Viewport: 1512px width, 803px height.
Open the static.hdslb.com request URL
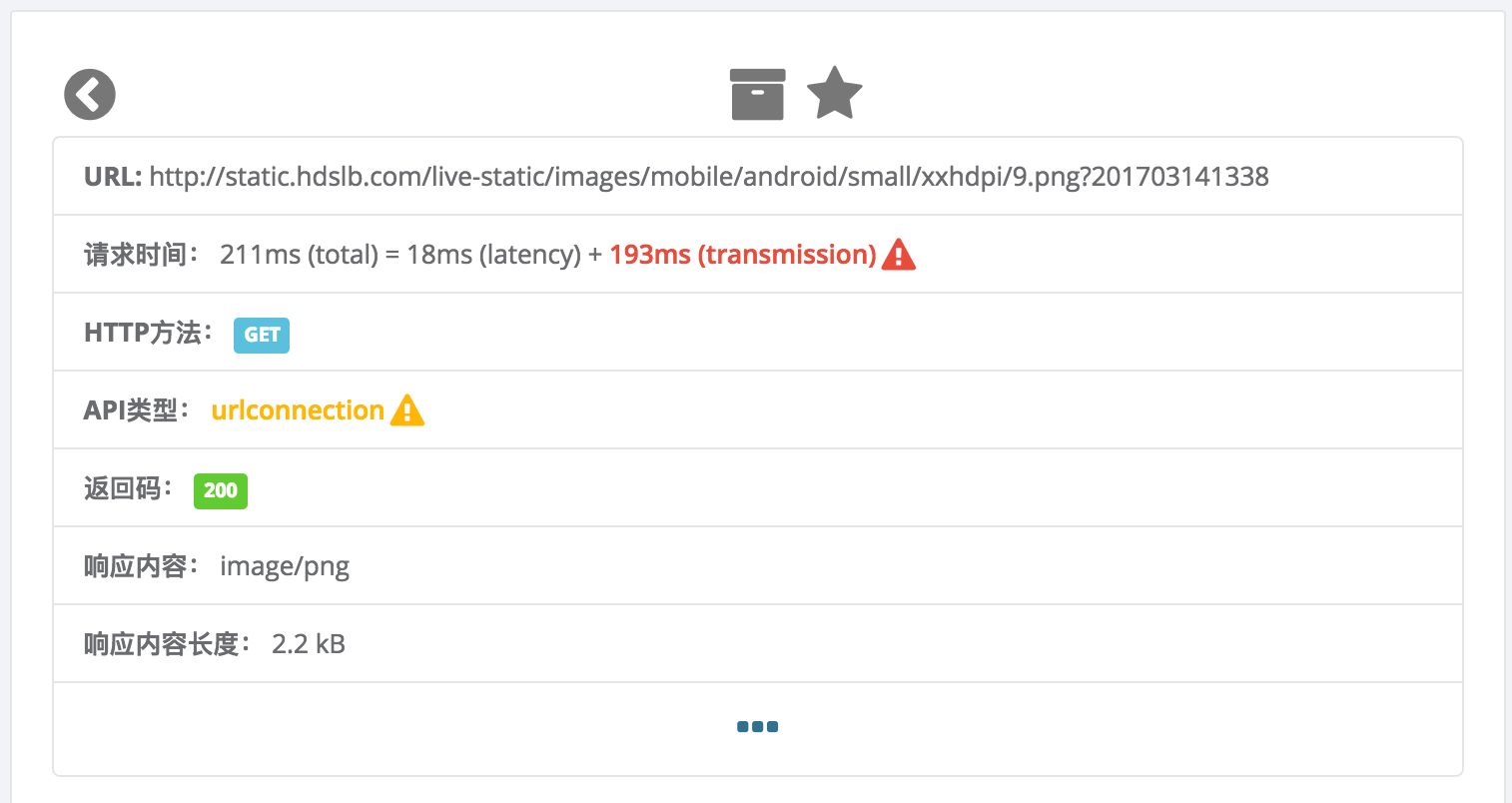[x=709, y=177]
